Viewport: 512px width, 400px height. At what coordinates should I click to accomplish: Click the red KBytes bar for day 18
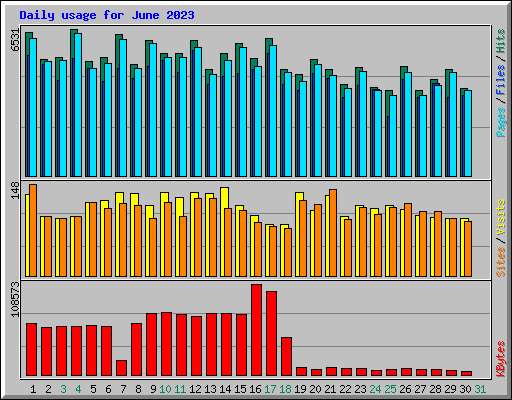click(x=286, y=357)
